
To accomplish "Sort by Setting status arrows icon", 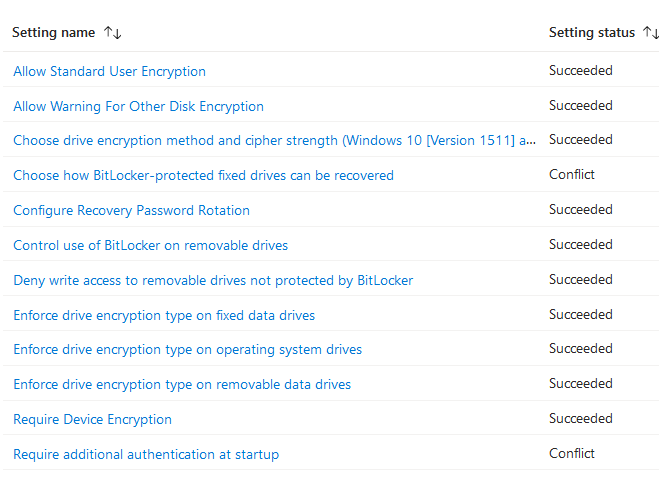I will (650, 33).
